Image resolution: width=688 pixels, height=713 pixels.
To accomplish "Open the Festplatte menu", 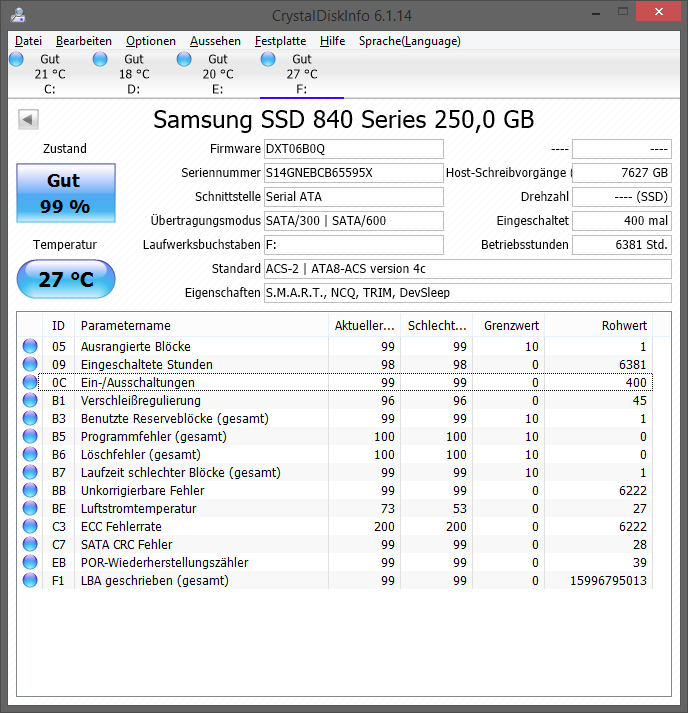I will [x=280, y=41].
